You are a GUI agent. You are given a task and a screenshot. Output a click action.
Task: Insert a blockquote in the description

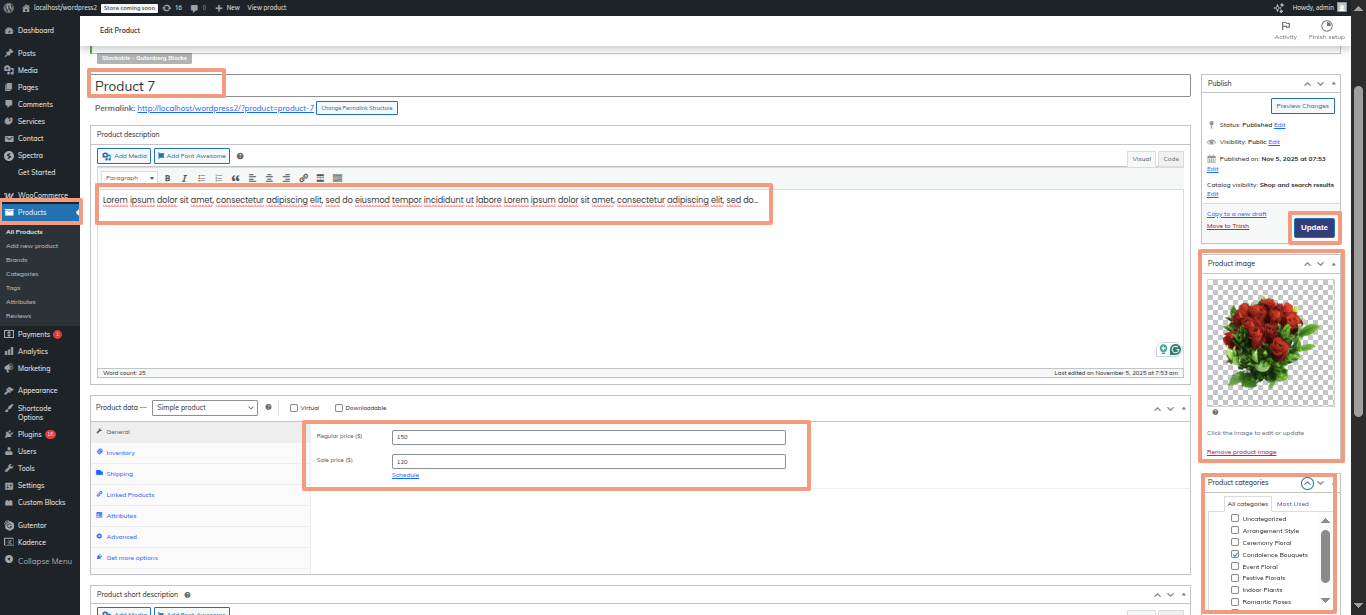(x=235, y=178)
